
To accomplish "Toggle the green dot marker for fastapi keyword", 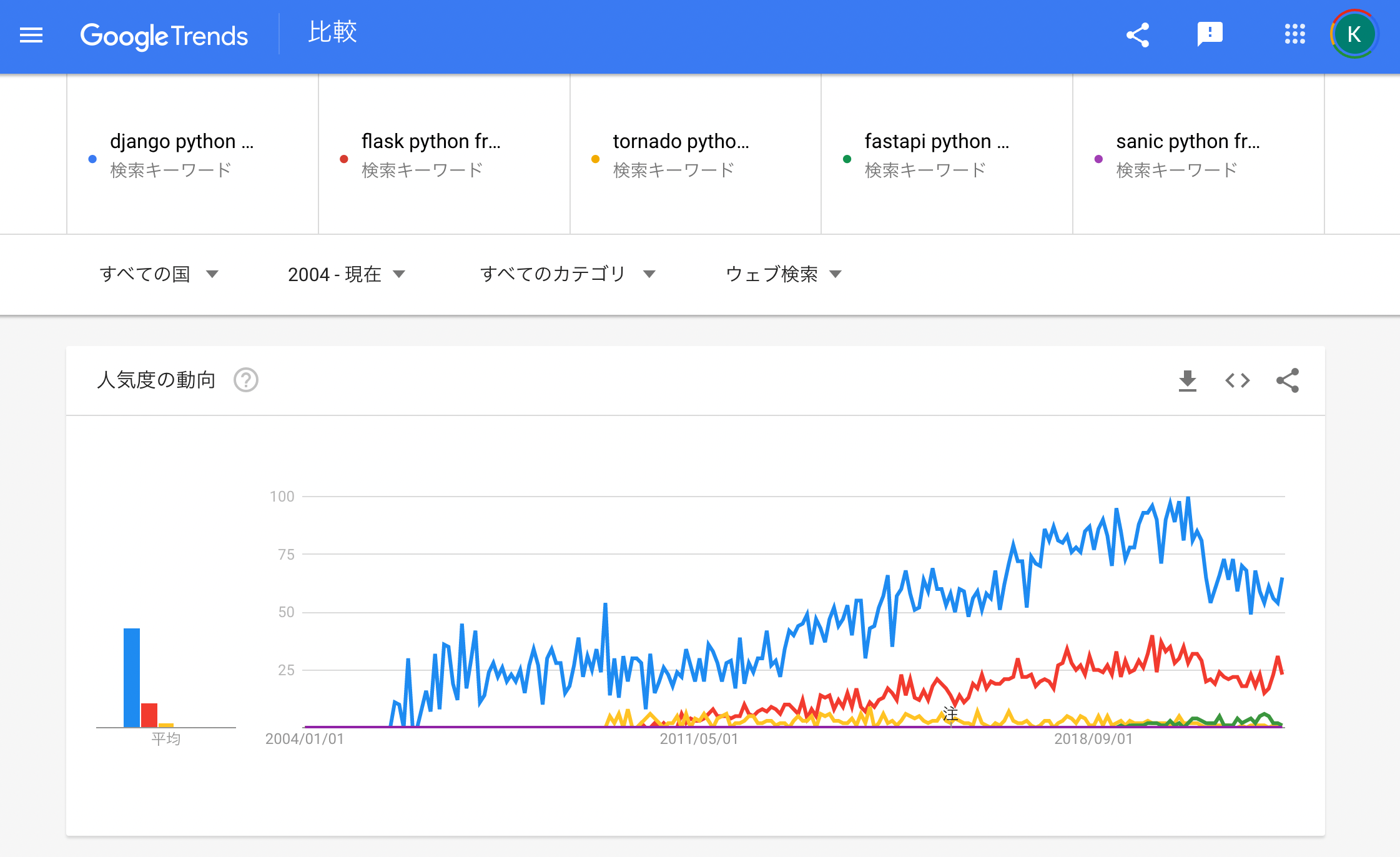I will click(x=847, y=158).
